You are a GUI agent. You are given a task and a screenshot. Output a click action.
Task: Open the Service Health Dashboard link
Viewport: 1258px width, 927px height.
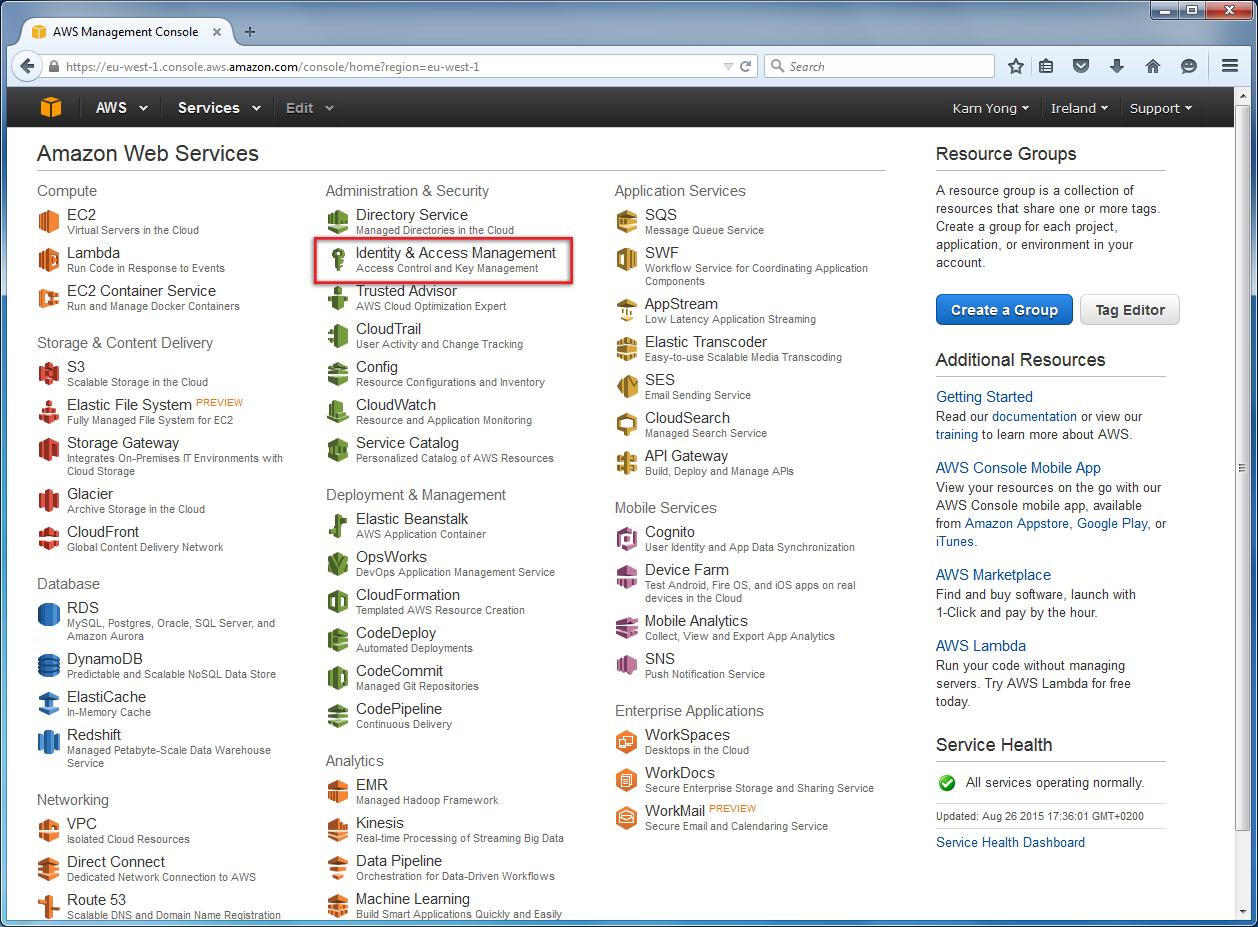pos(1010,842)
